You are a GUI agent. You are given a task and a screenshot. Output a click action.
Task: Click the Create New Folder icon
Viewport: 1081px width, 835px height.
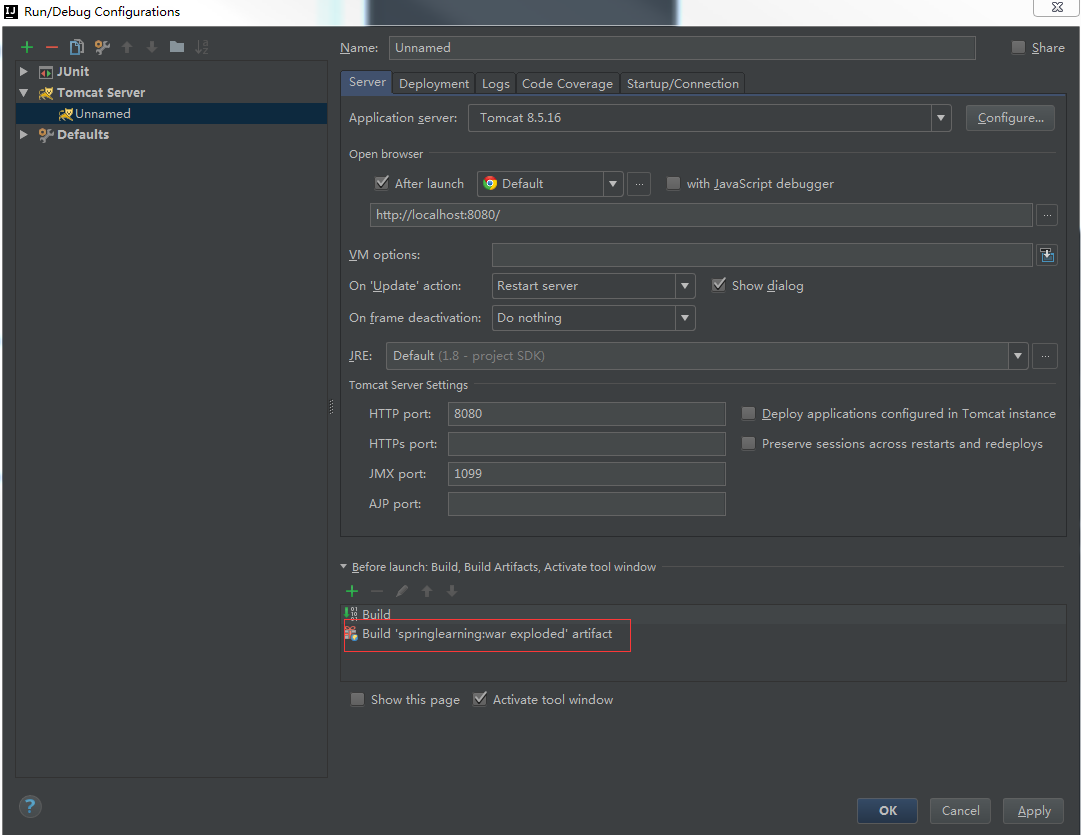coord(177,47)
